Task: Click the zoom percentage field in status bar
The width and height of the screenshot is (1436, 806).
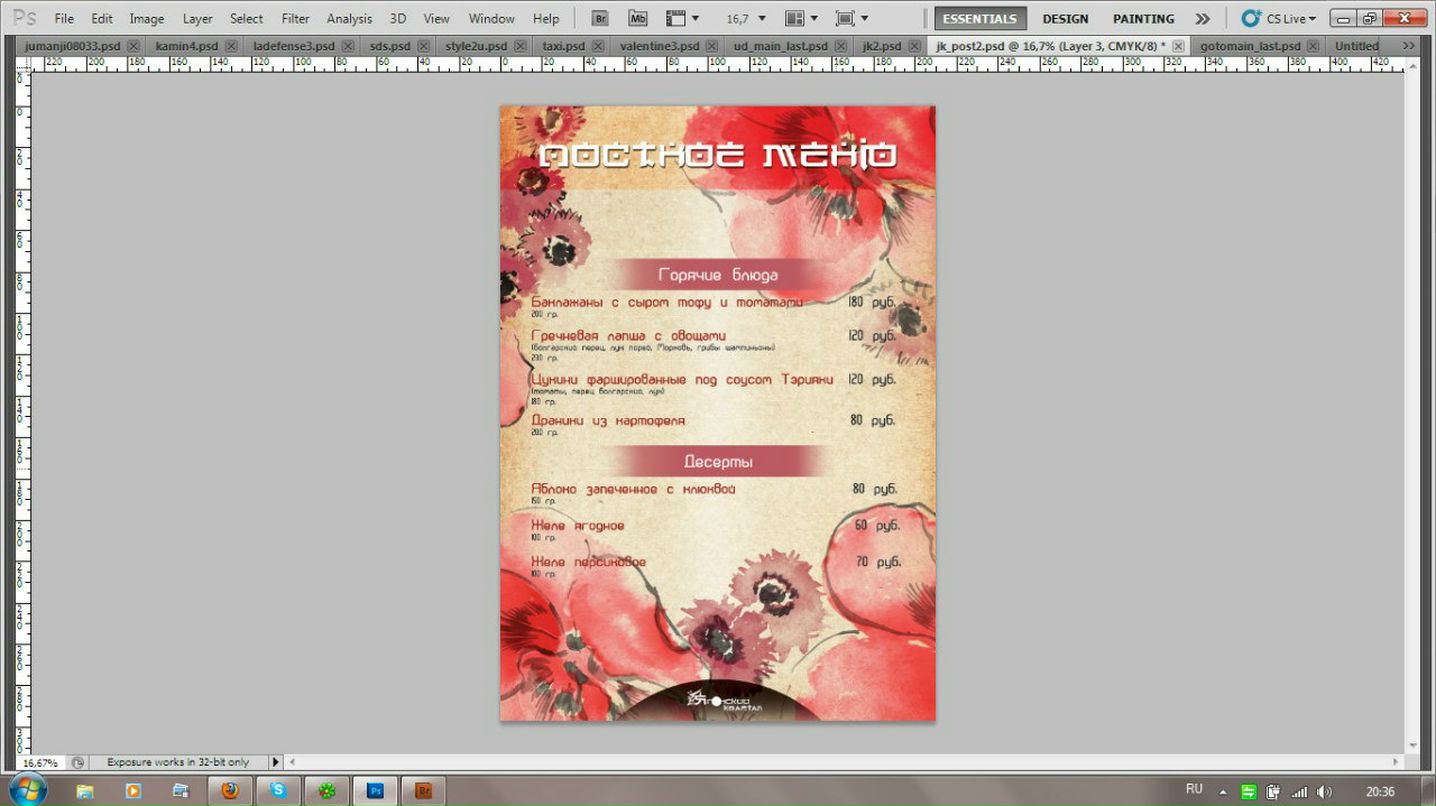Action: 40,762
